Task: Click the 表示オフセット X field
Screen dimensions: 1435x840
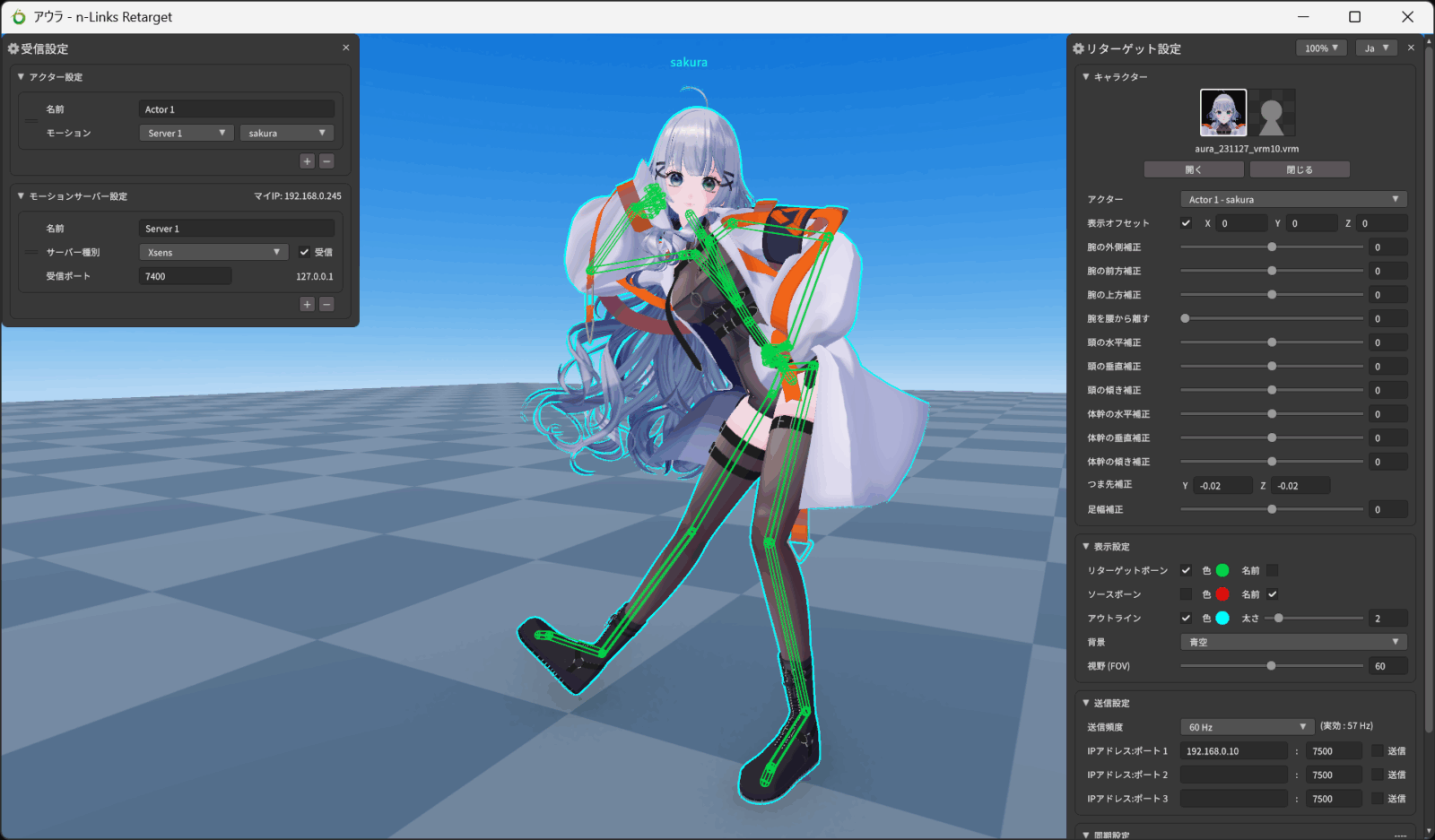Action: tap(1241, 223)
